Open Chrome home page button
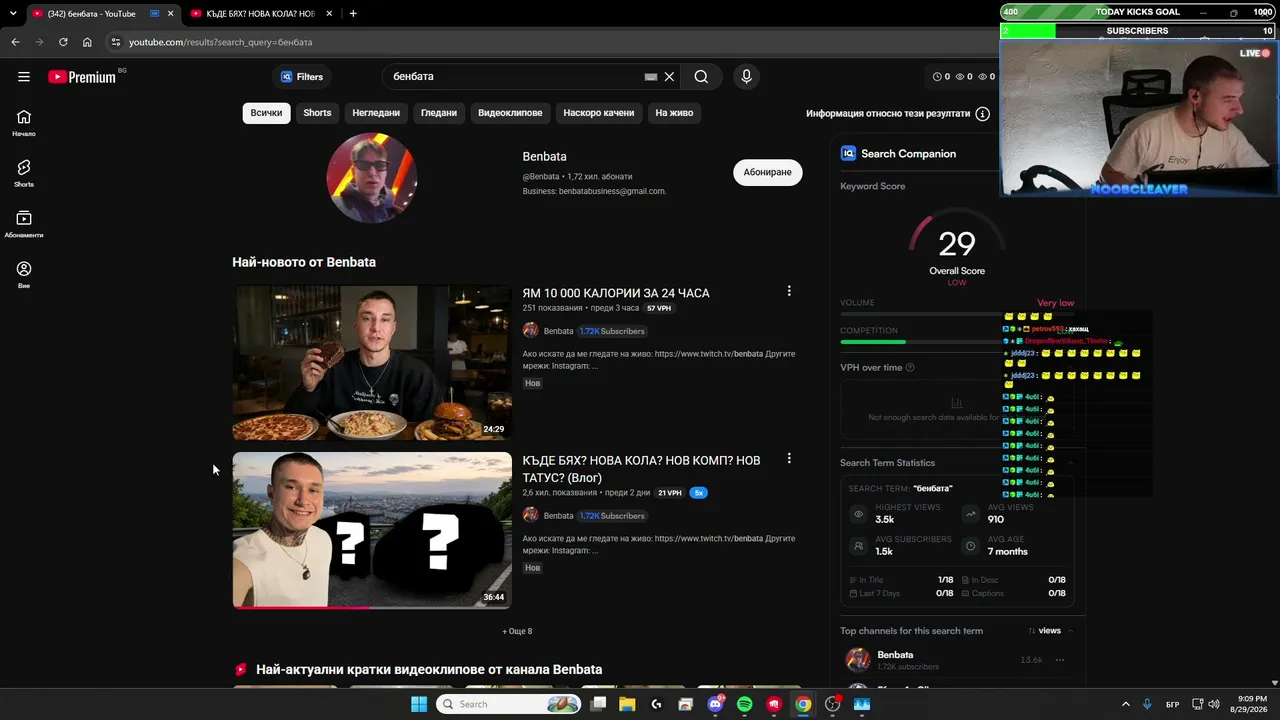Image resolution: width=1280 pixels, height=720 pixels. tap(87, 42)
